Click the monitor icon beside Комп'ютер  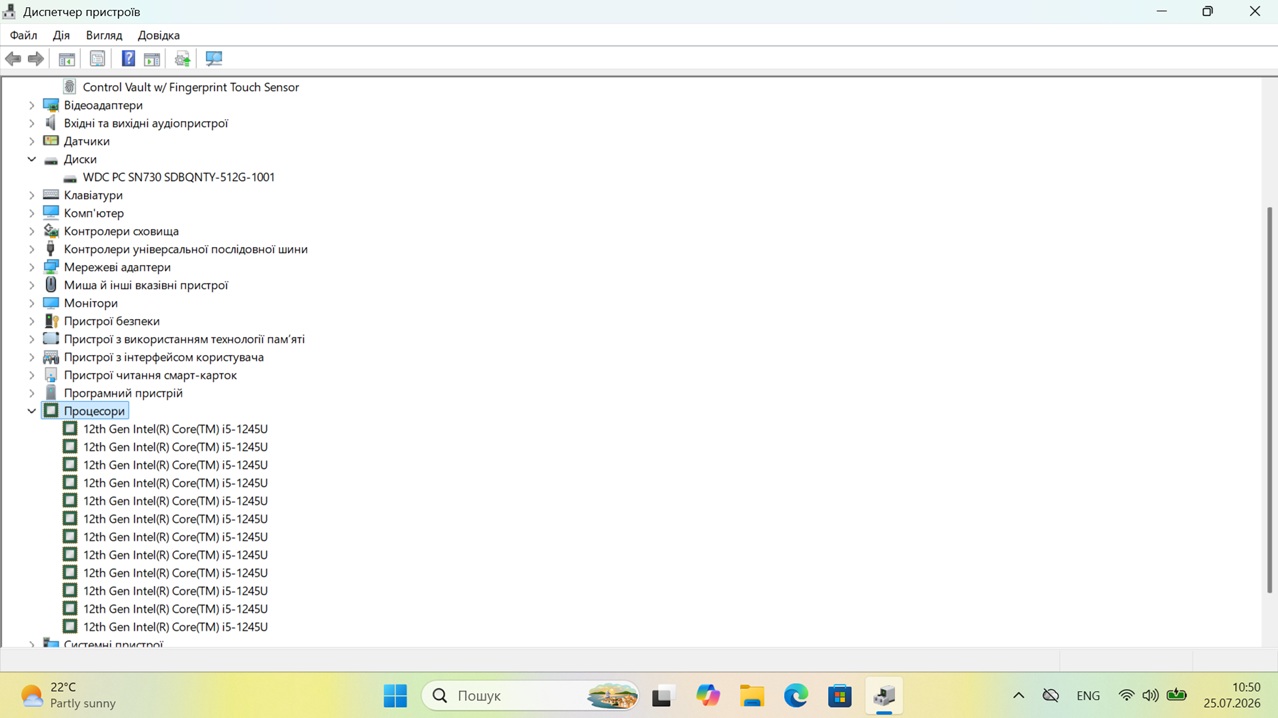(51, 213)
